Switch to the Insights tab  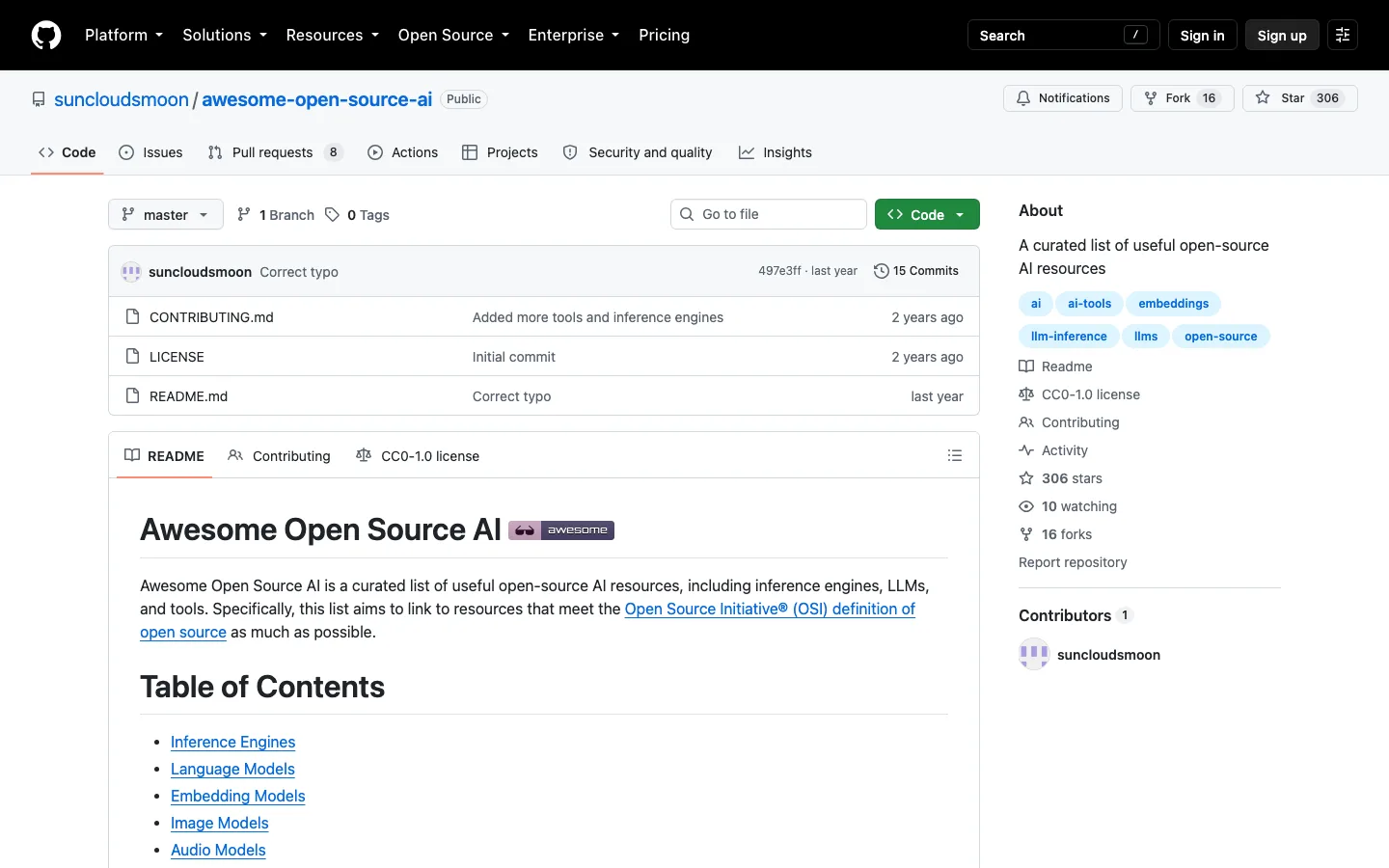point(776,152)
